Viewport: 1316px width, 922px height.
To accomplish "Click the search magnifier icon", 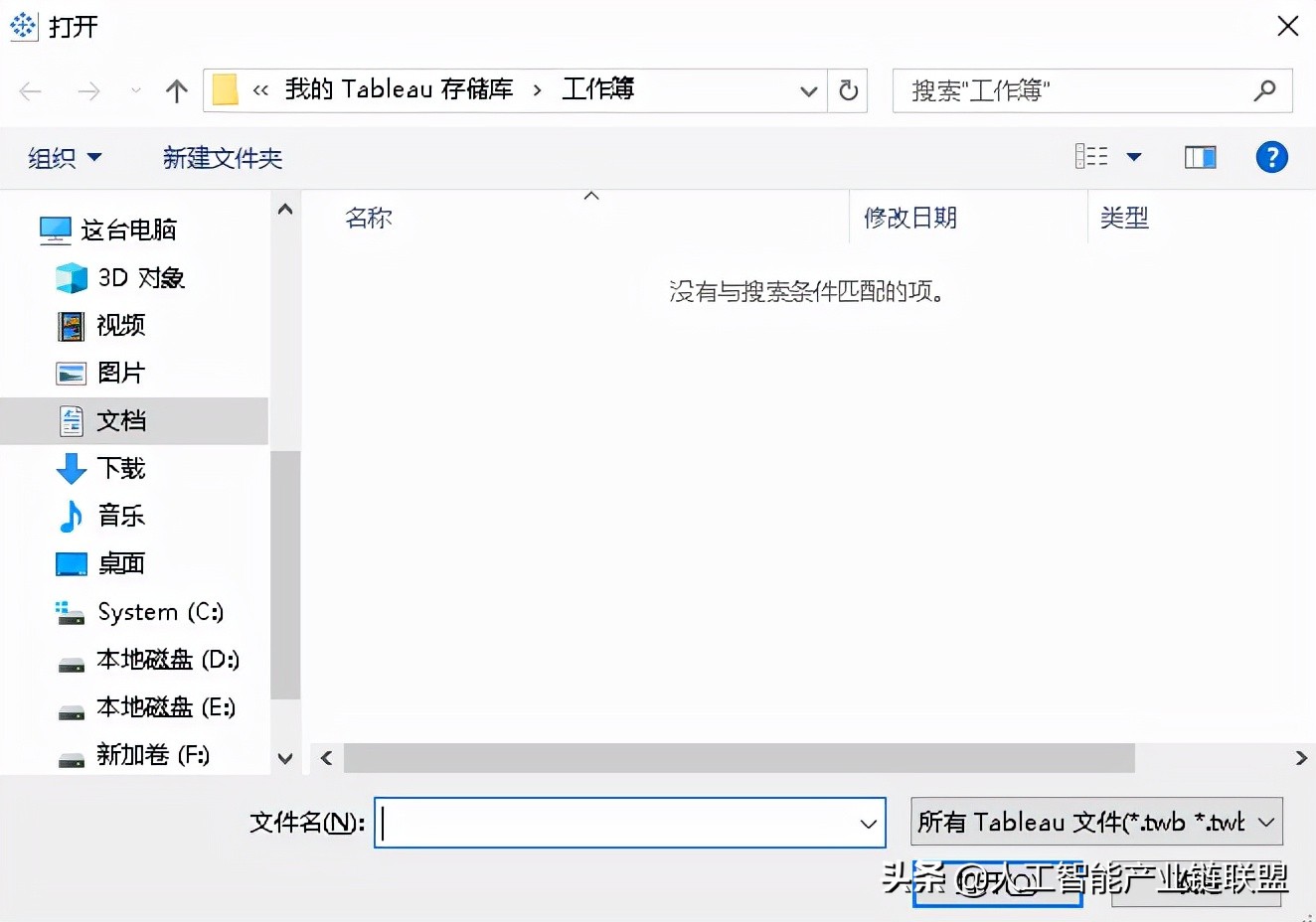I will (1263, 90).
